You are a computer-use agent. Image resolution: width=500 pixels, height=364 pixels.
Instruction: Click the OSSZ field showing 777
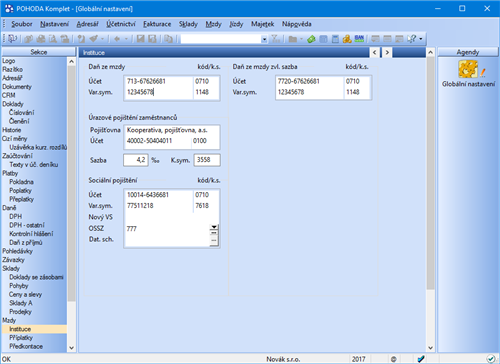(167, 229)
